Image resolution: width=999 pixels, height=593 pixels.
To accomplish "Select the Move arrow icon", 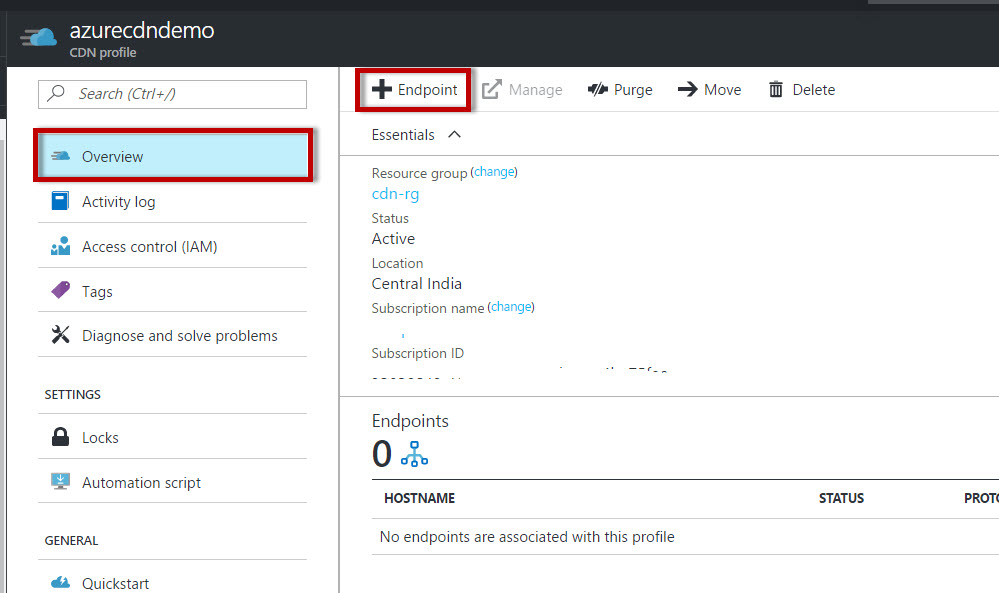I will click(687, 89).
